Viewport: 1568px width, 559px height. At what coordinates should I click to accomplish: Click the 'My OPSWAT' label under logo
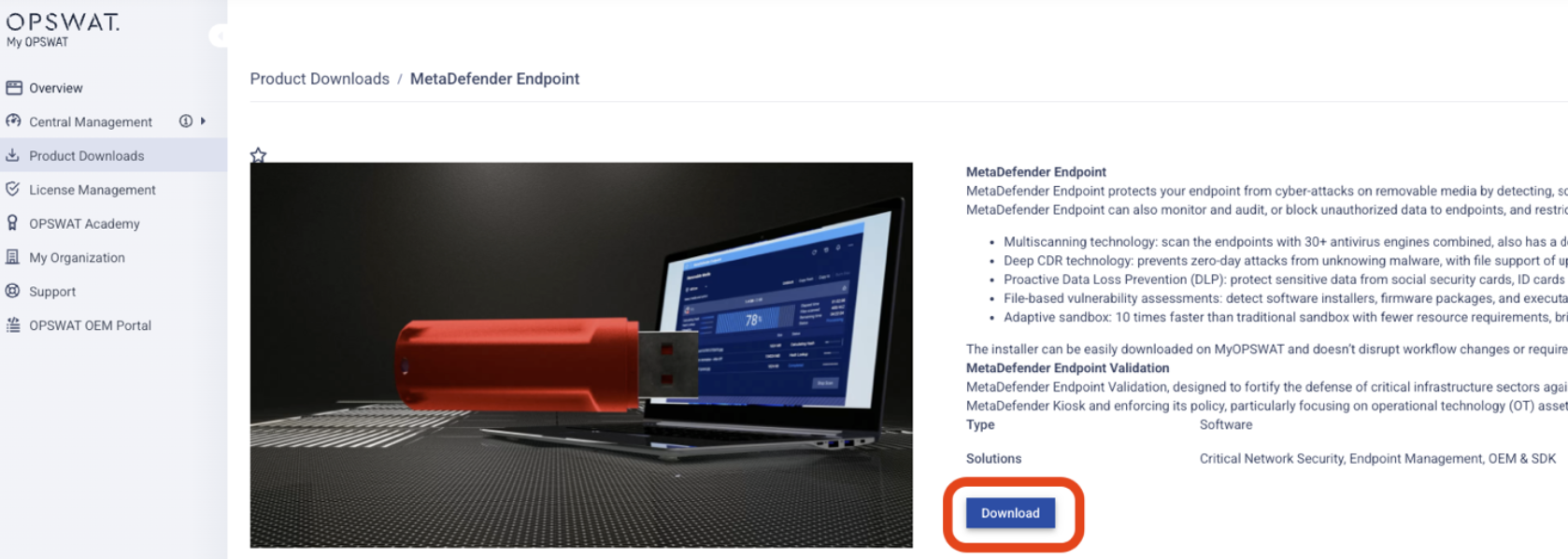(37, 42)
